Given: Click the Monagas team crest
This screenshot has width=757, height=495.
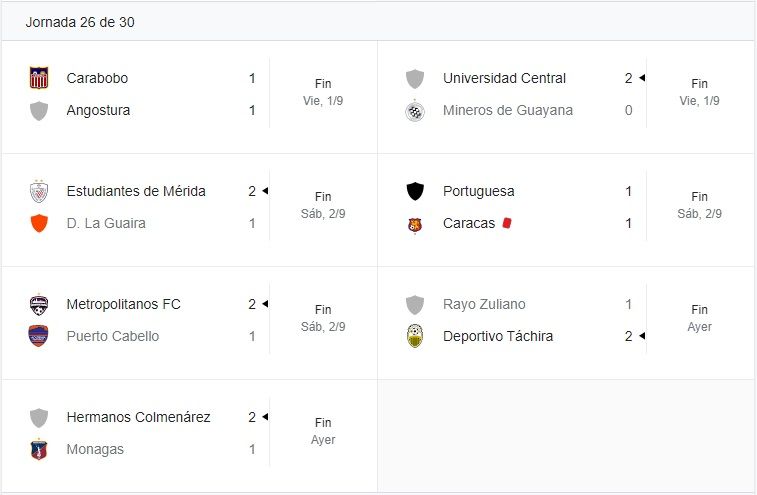Looking at the screenshot, I should click(x=39, y=449).
